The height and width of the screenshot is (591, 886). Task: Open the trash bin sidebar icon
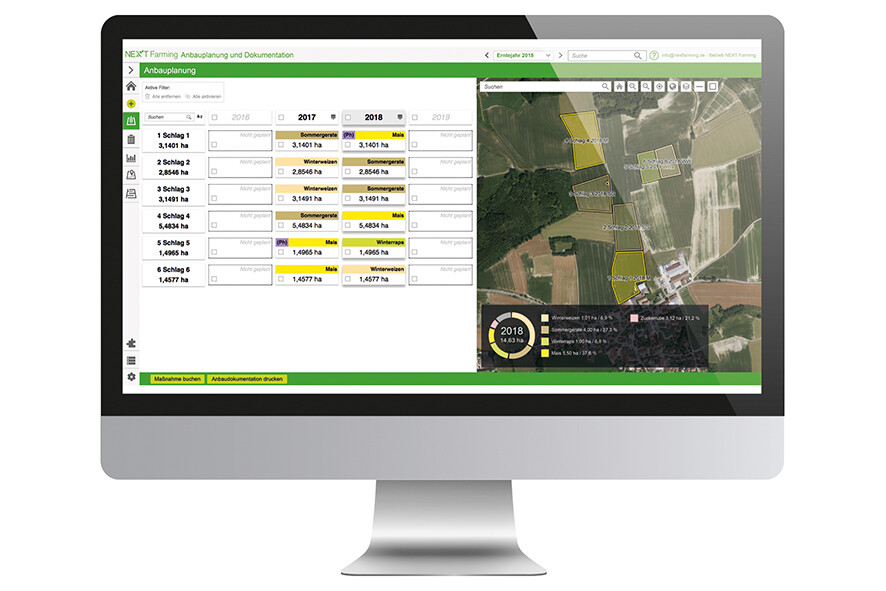point(131,140)
